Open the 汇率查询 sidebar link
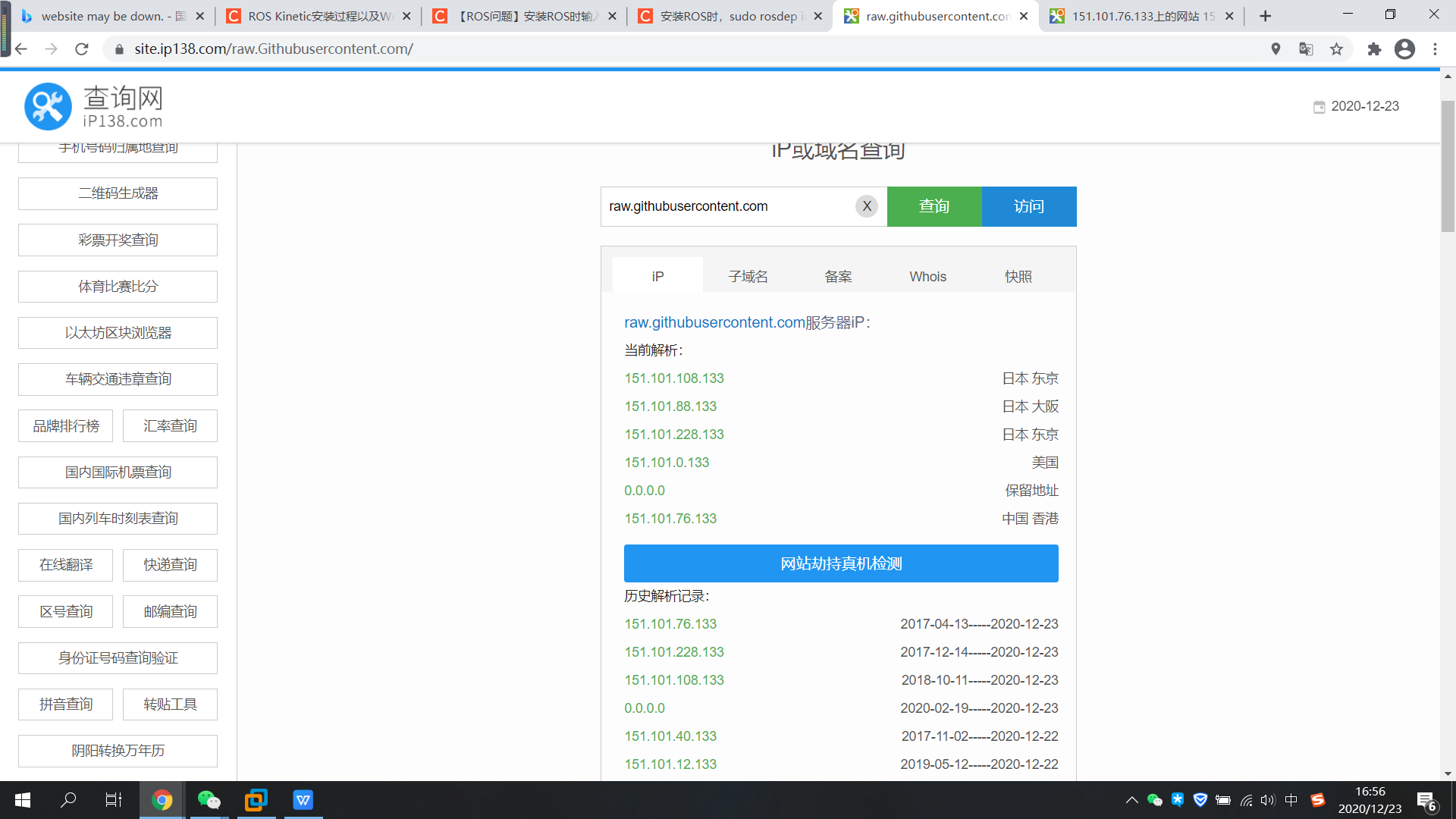1456x819 pixels. pos(170,426)
